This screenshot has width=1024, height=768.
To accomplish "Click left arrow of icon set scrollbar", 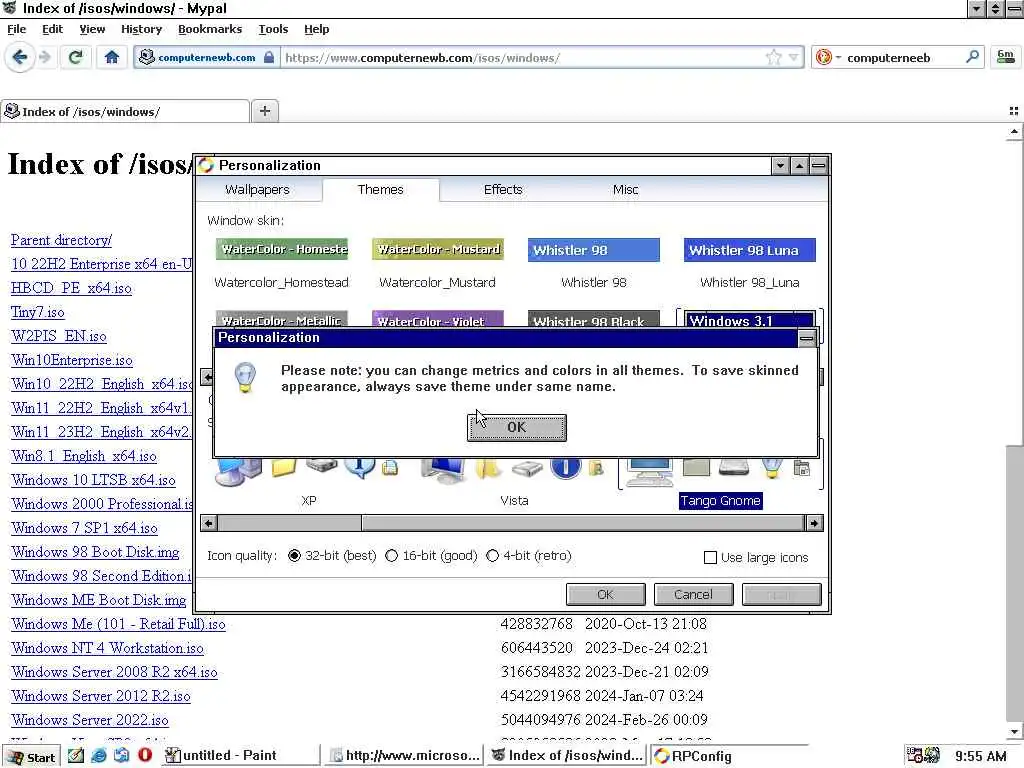I will click(209, 523).
